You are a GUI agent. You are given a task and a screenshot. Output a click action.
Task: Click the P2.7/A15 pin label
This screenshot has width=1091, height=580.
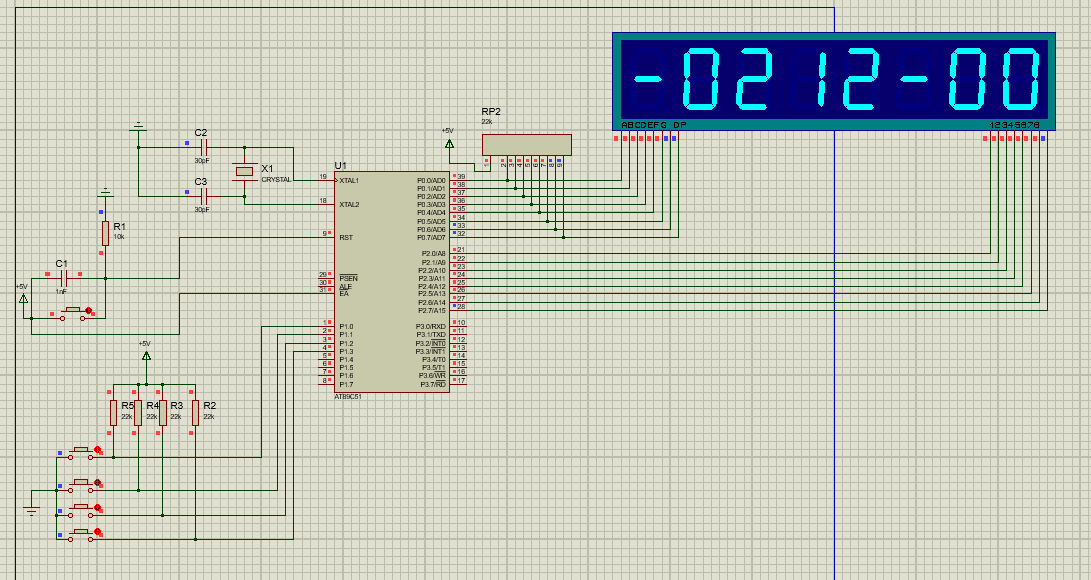[x=432, y=310]
